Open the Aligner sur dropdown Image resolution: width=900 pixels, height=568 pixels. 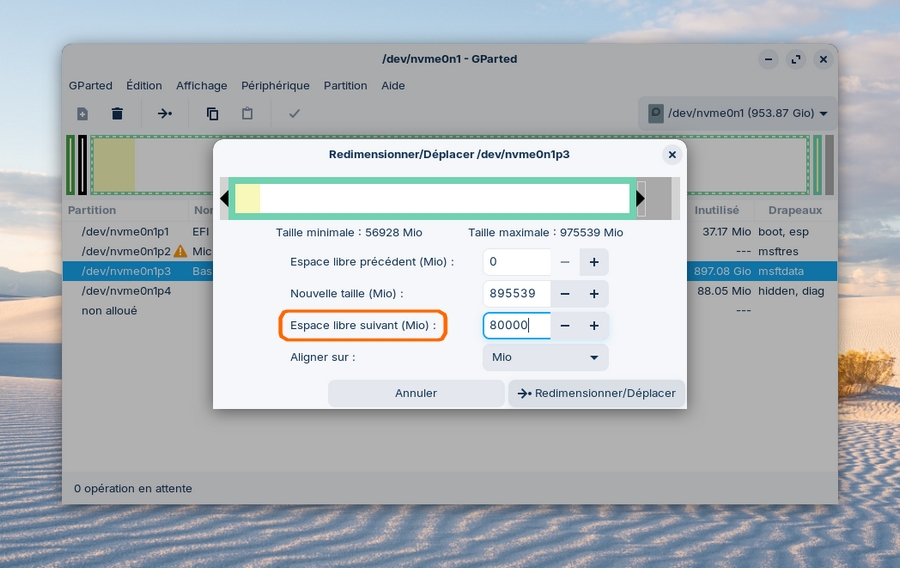pos(545,357)
